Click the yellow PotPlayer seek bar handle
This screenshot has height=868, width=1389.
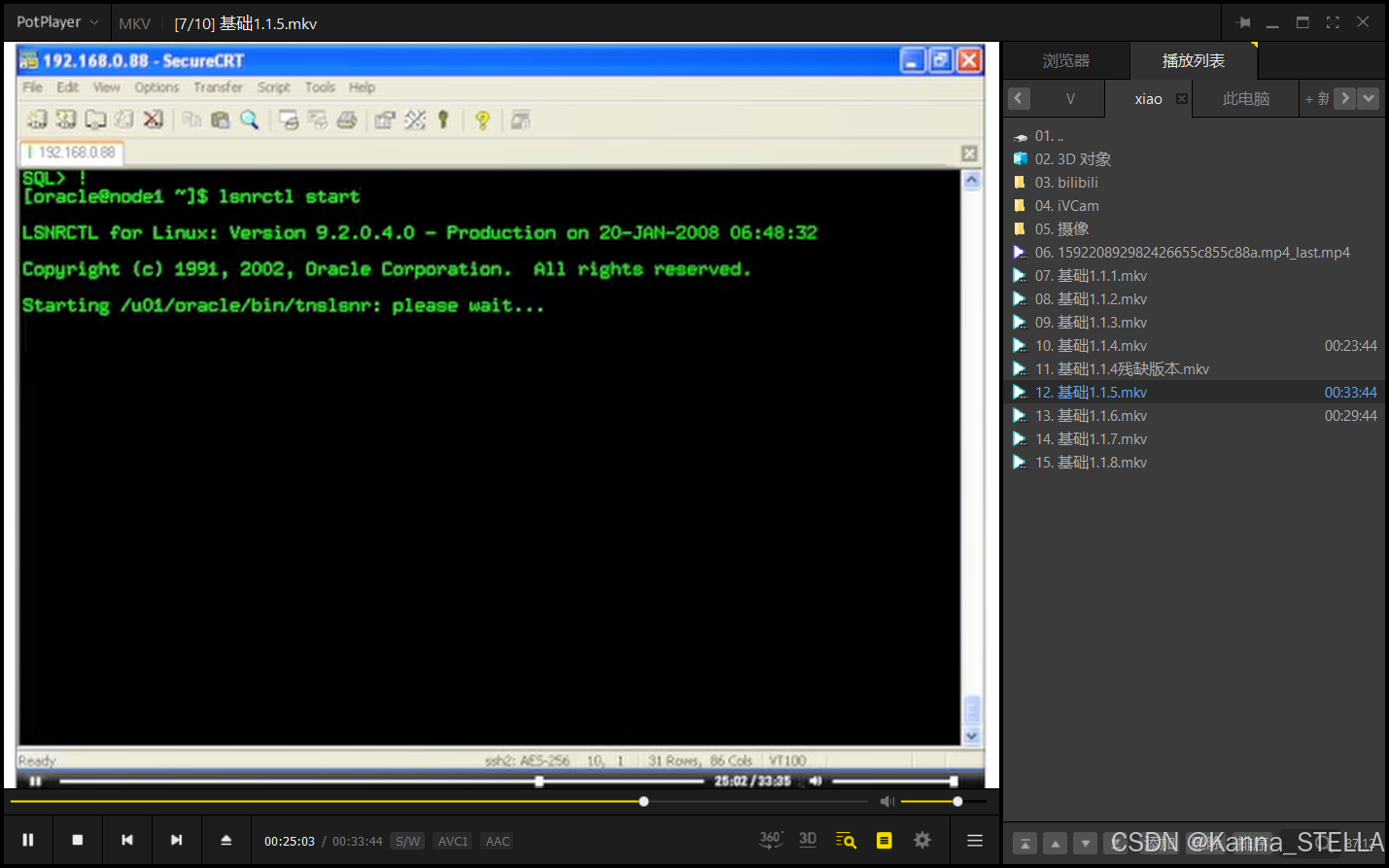pos(643,801)
